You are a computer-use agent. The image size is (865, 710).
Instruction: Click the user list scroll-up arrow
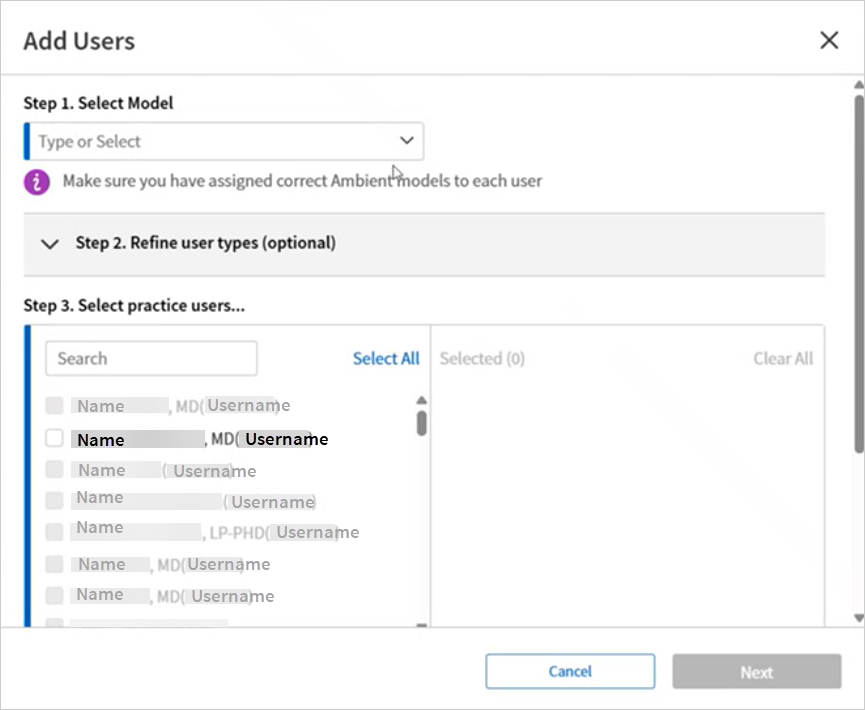421,401
